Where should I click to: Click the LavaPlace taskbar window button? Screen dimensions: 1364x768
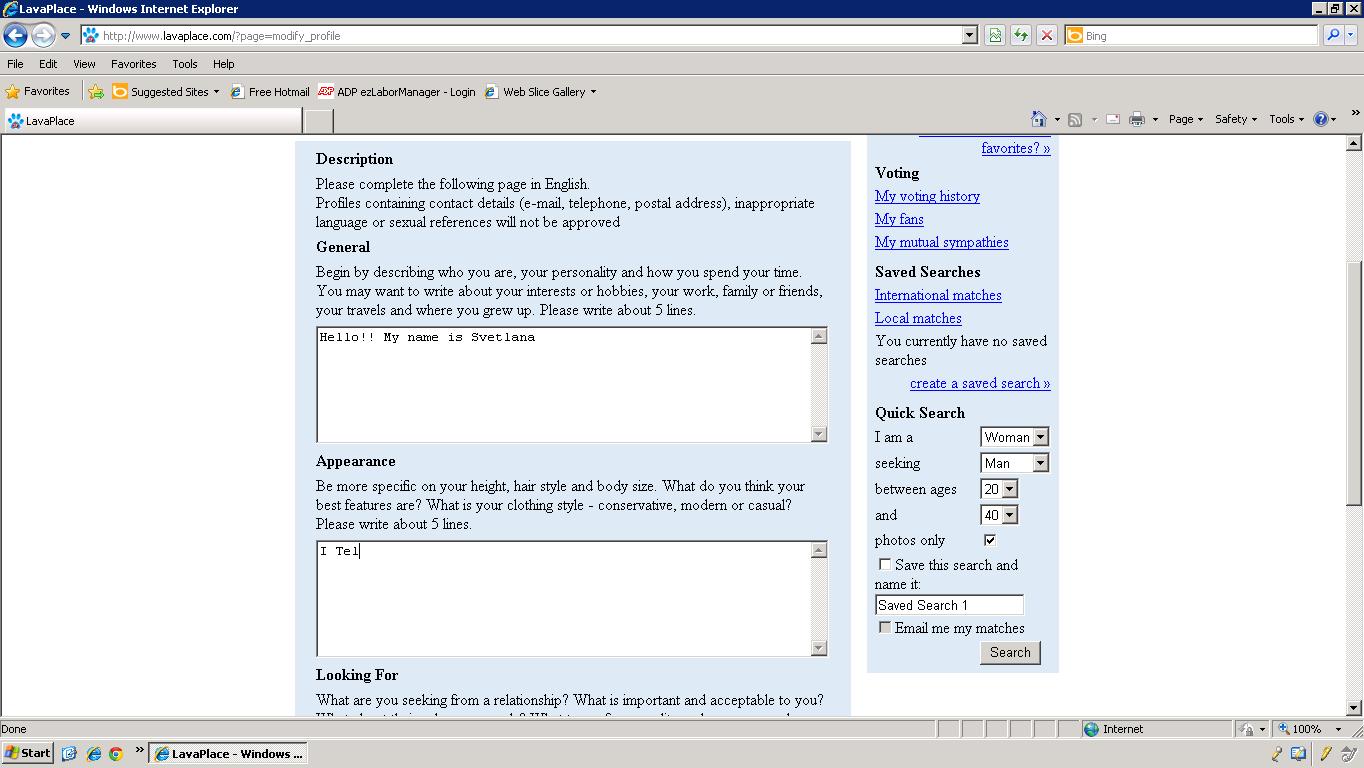227,754
